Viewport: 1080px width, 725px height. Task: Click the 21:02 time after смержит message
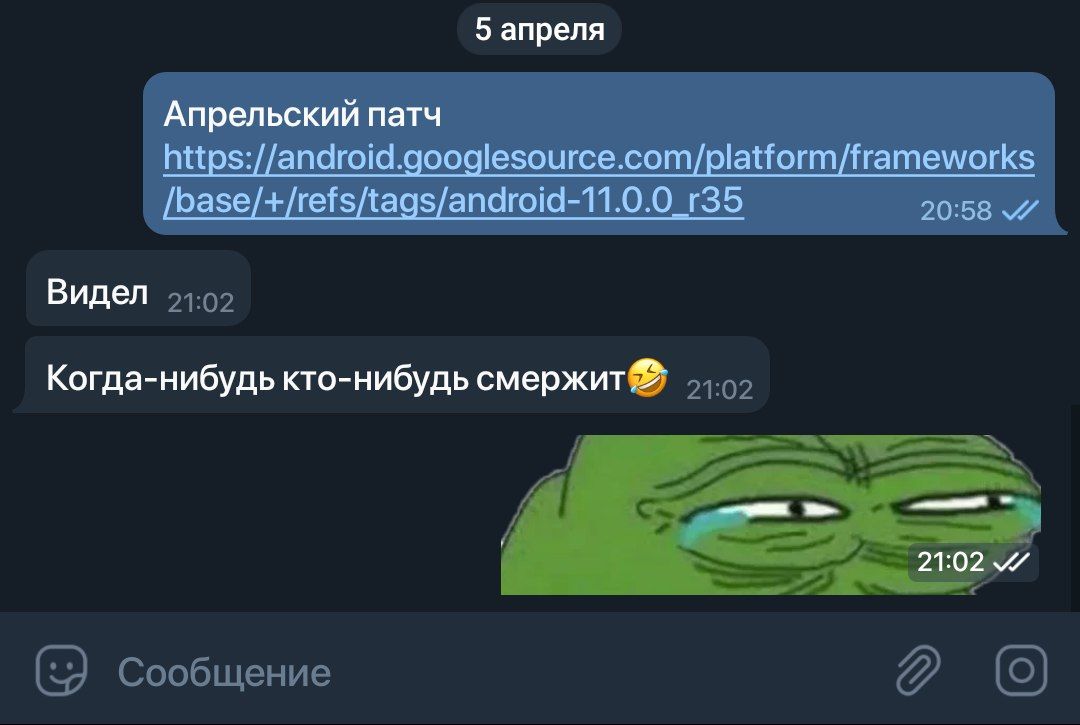point(720,390)
